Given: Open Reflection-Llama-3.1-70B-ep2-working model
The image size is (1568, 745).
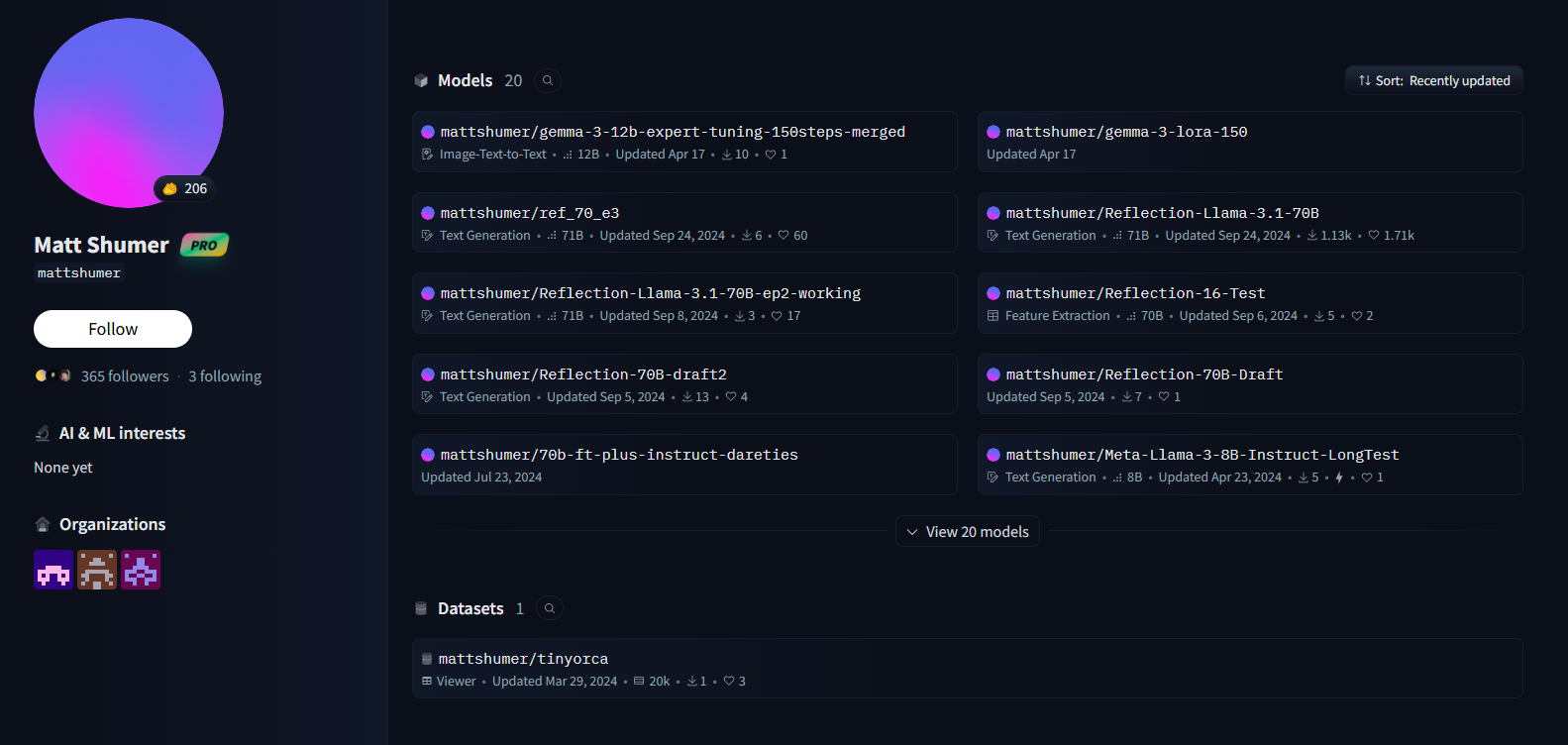Looking at the screenshot, I should coord(684,303).
